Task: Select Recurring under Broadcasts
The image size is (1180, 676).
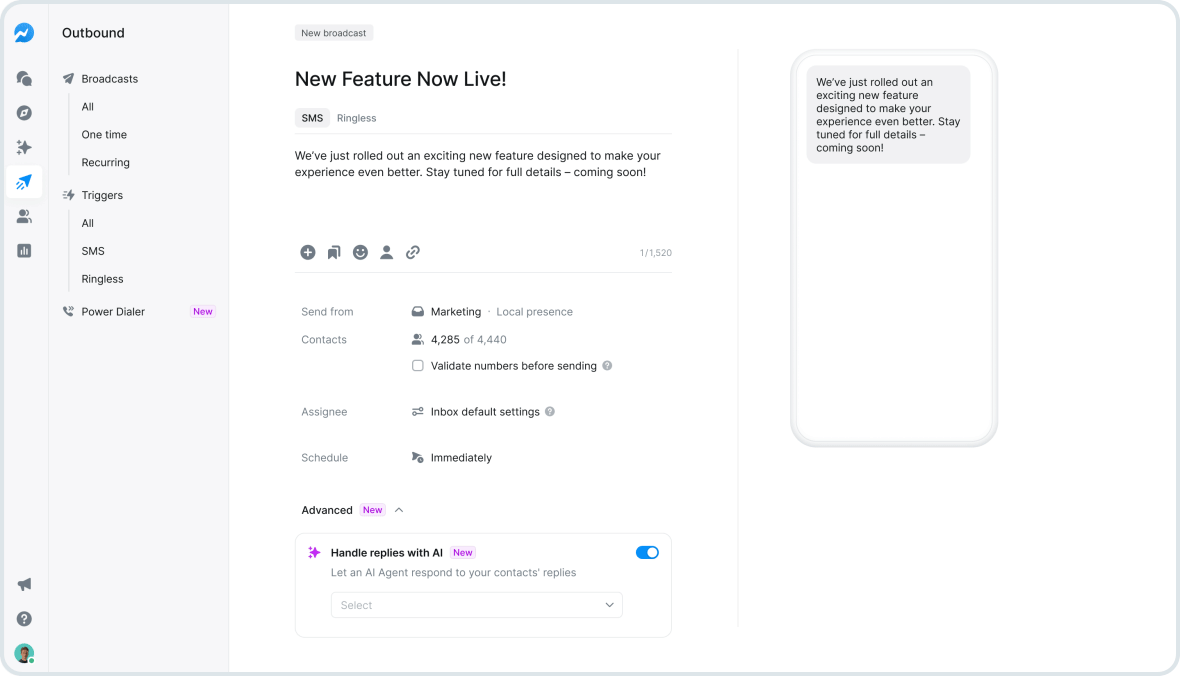Action: click(105, 162)
